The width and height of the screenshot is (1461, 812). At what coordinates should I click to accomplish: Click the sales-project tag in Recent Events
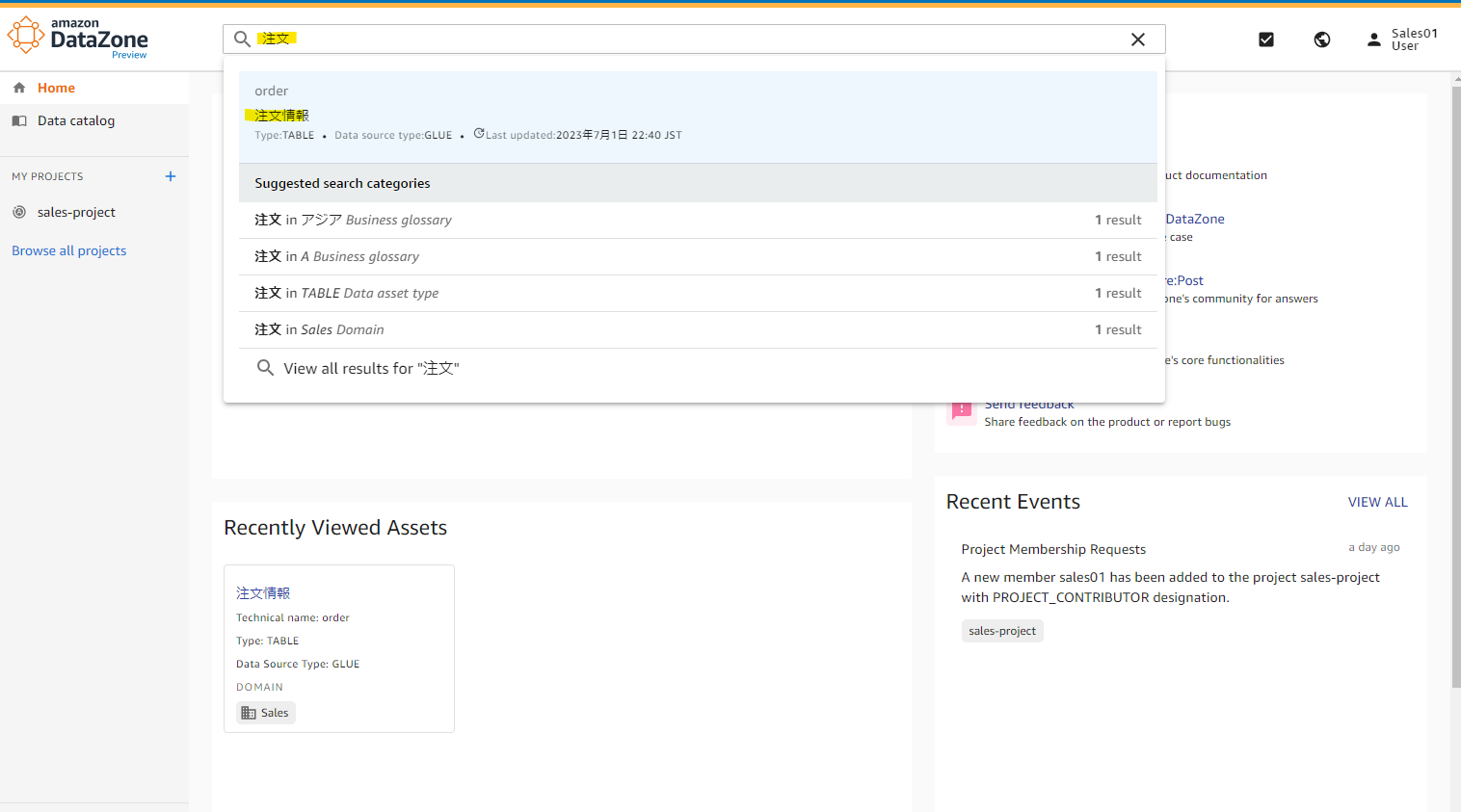(1002, 631)
